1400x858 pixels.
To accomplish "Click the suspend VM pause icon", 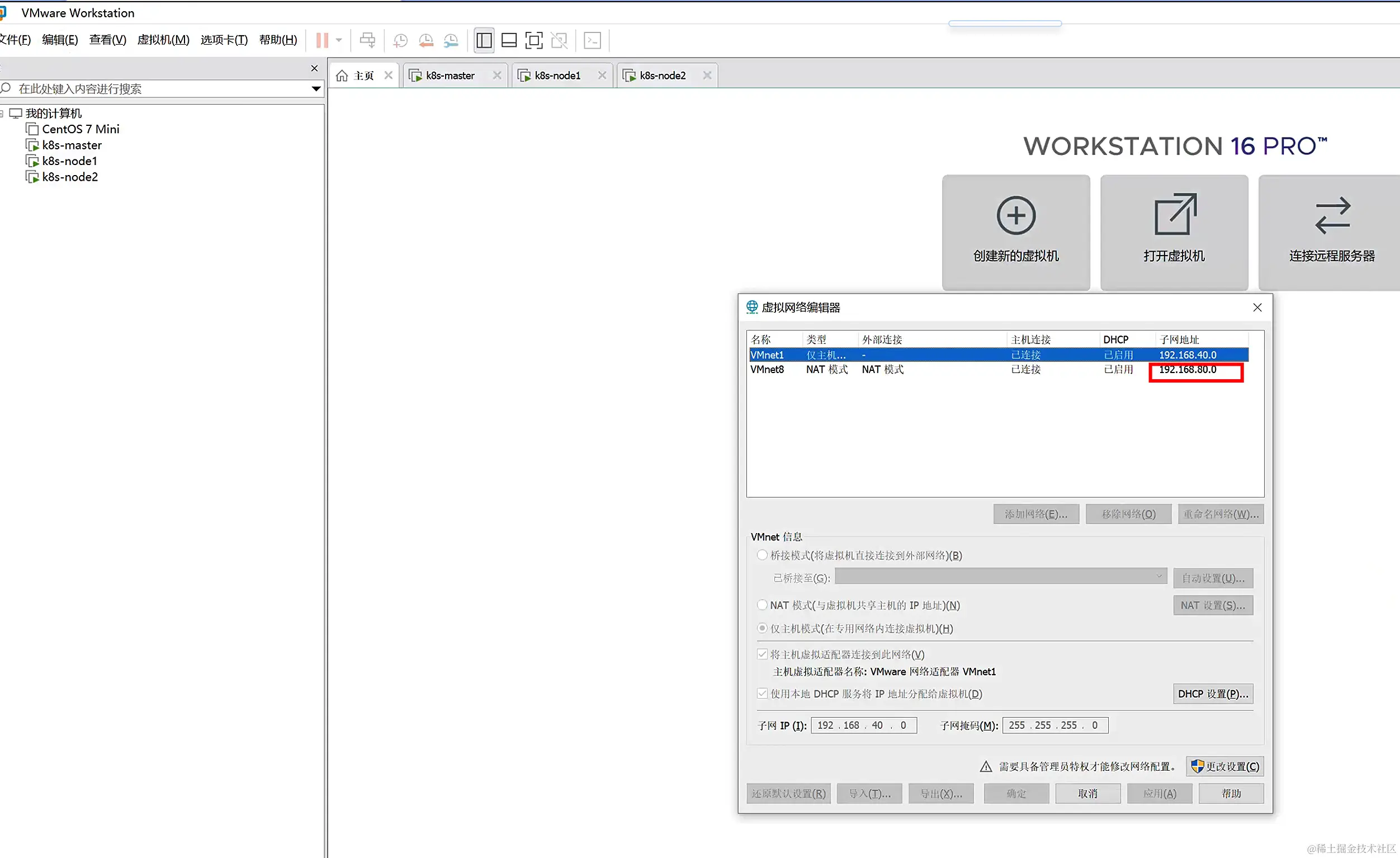I will tap(321, 40).
